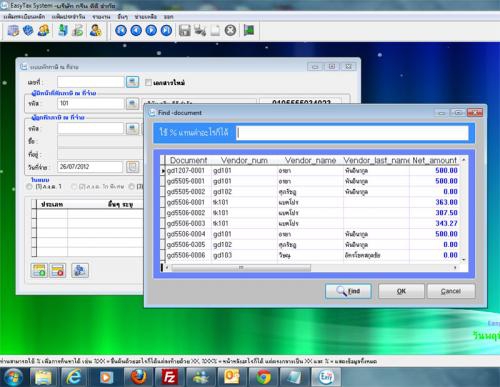The image size is (500, 387).
Task: Click the code field containing 101
Action: [91, 104]
